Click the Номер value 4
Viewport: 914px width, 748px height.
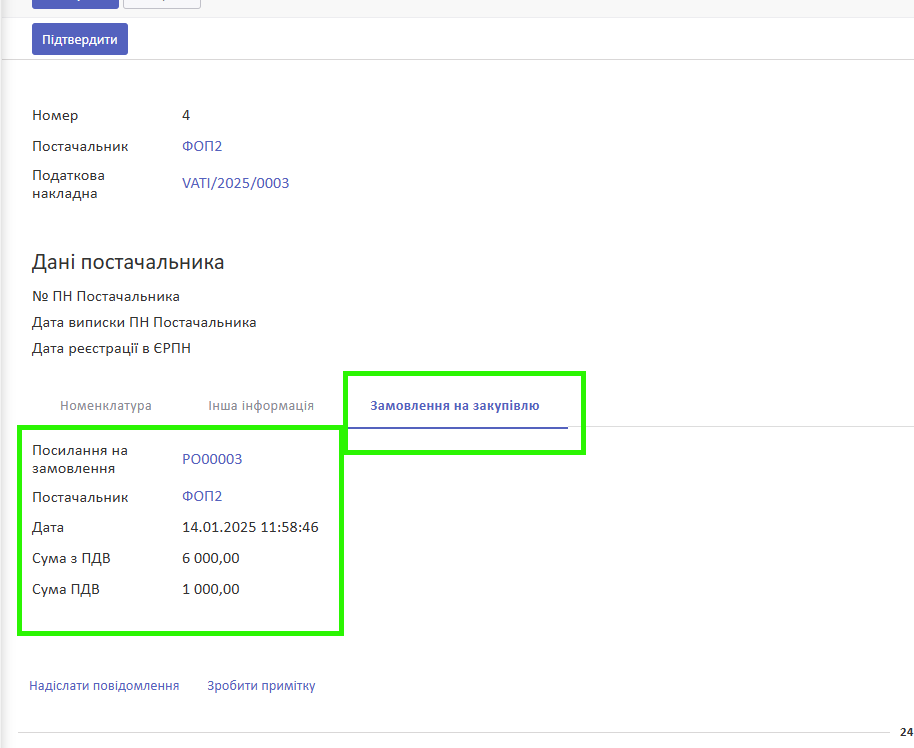click(186, 115)
